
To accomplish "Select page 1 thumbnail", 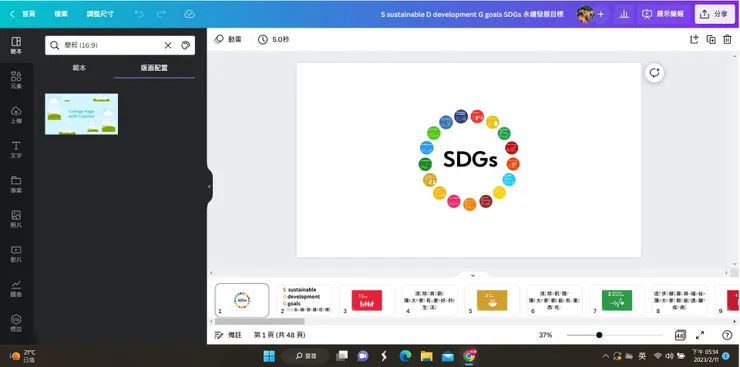I will (242, 300).
